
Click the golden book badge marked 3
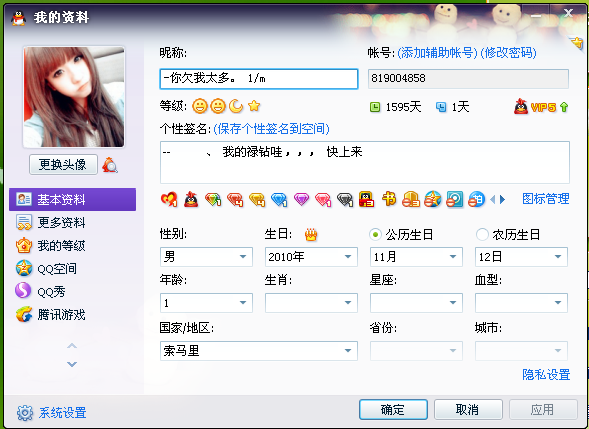tap(411, 199)
